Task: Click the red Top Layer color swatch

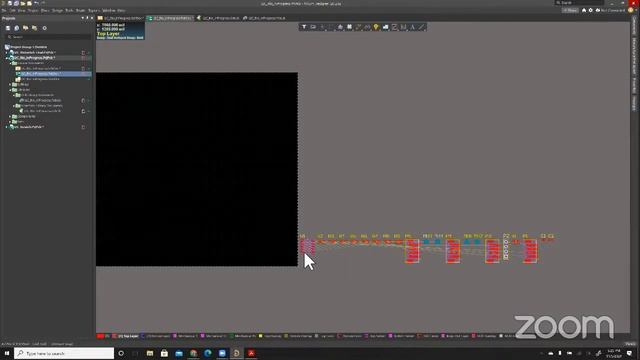Action: point(115,336)
